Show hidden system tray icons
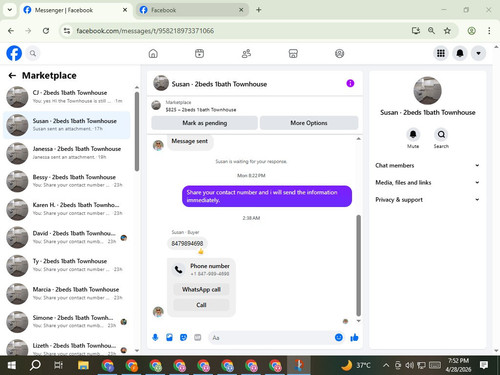This screenshot has height=375, width=500. (x=386, y=365)
